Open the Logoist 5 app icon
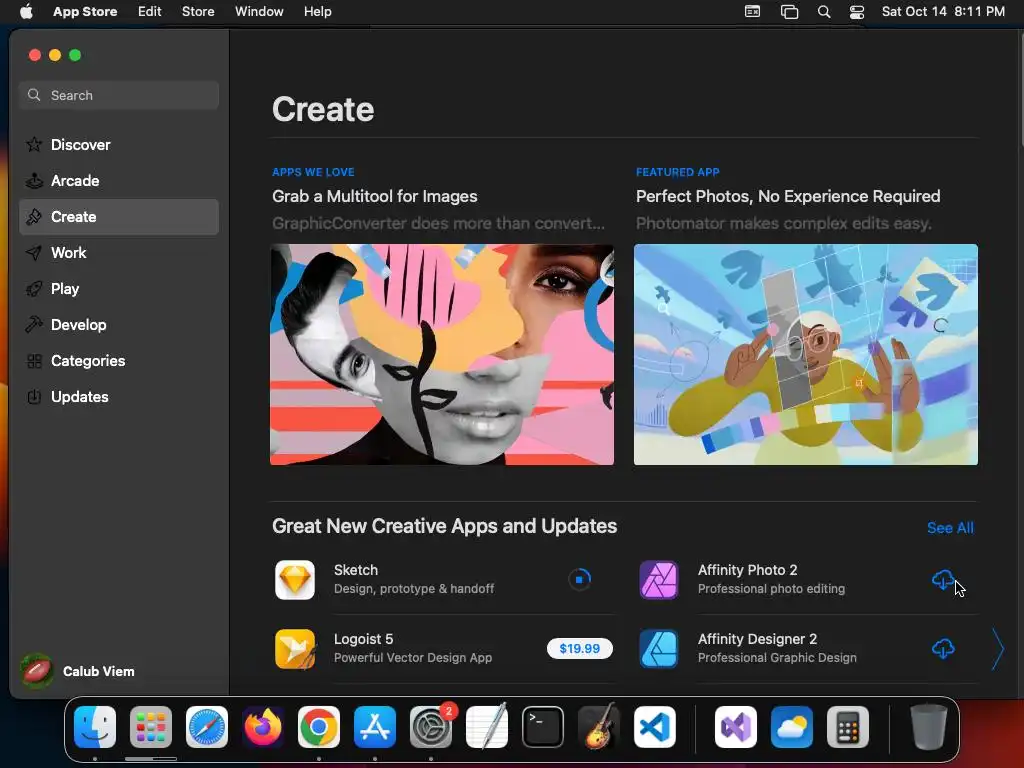 point(295,648)
